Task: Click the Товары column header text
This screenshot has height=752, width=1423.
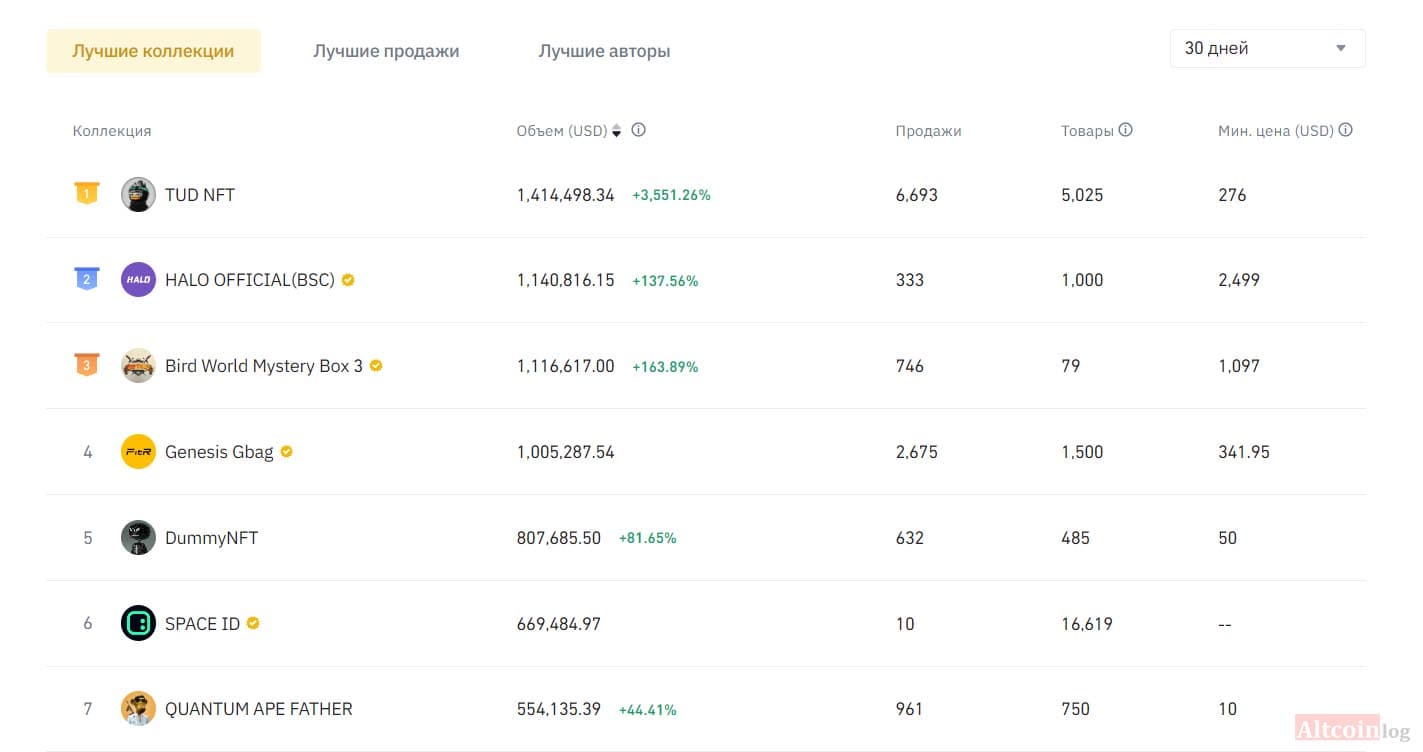Action: tap(1087, 131)
